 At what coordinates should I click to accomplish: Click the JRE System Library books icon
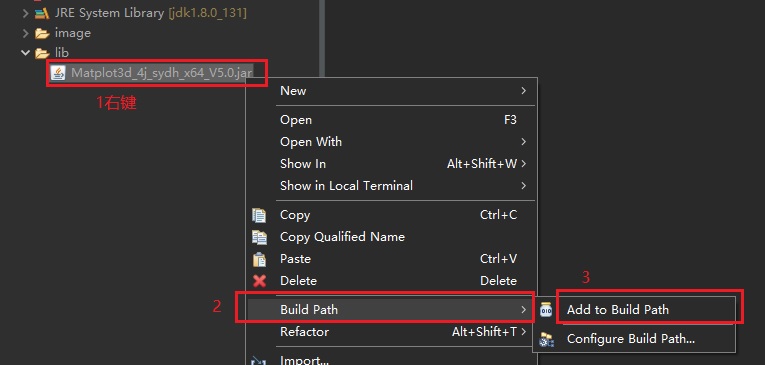coord(42,13)
